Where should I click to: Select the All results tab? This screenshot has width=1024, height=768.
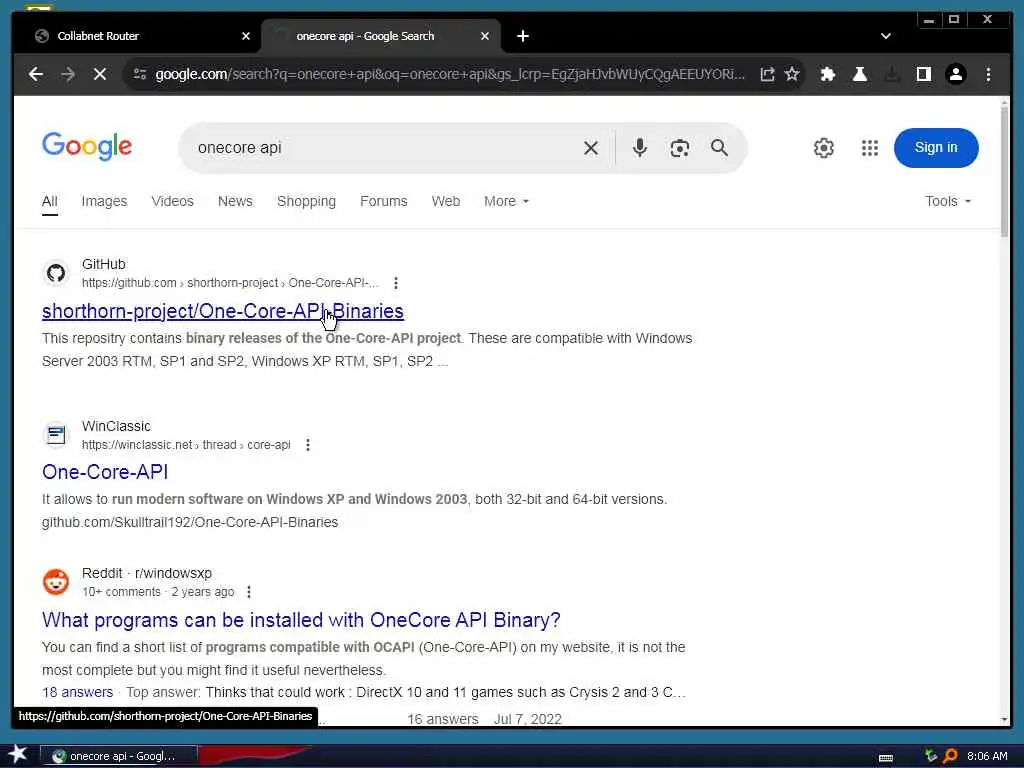[x=50, y=202]
